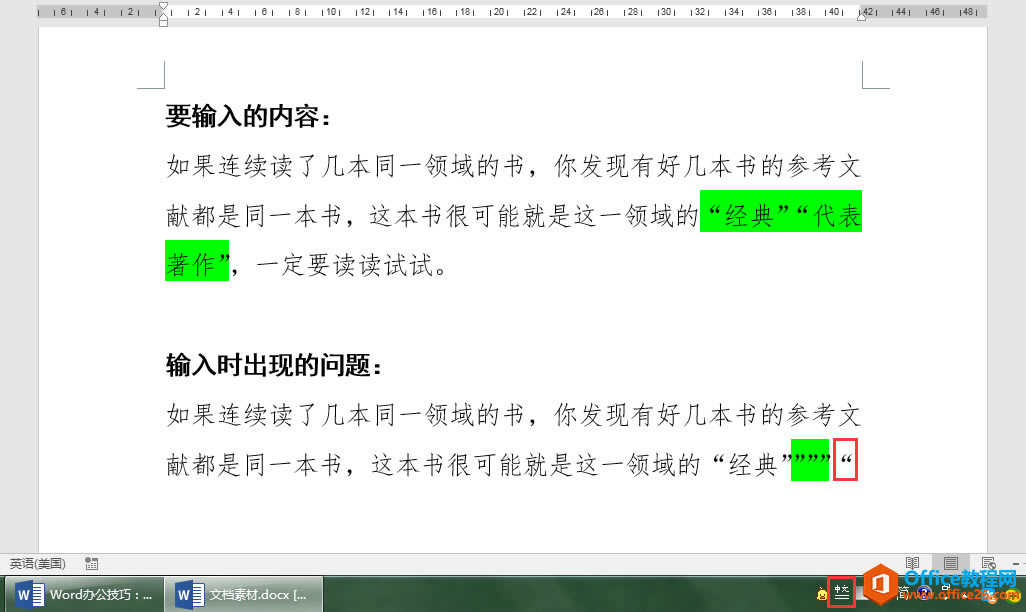
Task: Click the text 一定要读读试试。
Action: click(x=352, y=265)
